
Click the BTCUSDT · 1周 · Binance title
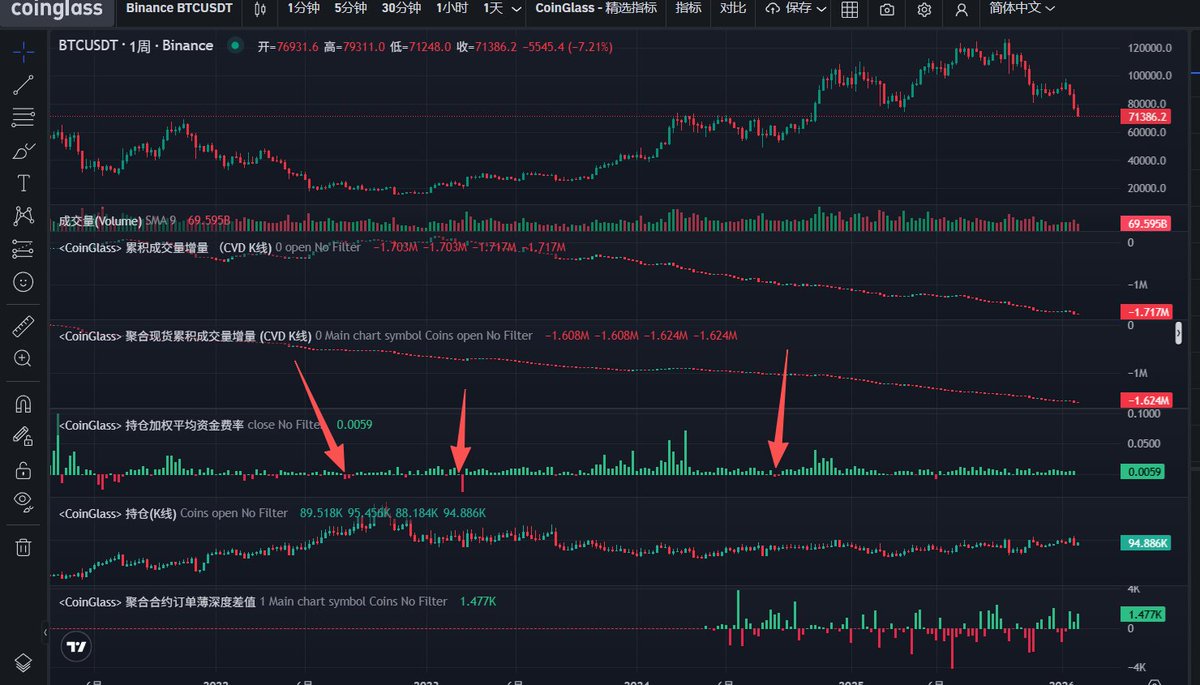(x=136, y=46)
